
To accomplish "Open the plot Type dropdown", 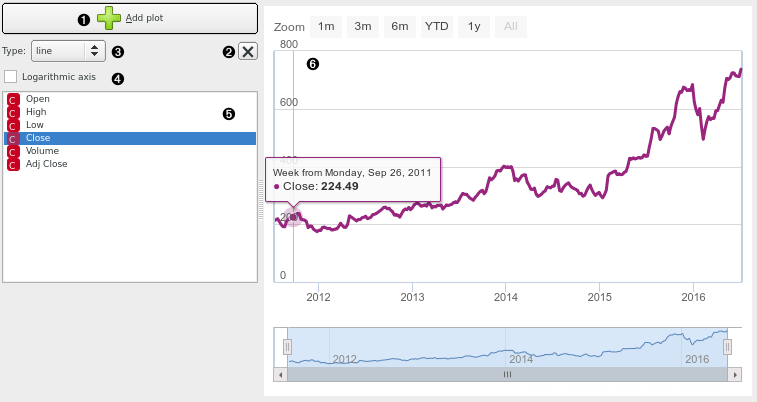I will coord(67,50).
